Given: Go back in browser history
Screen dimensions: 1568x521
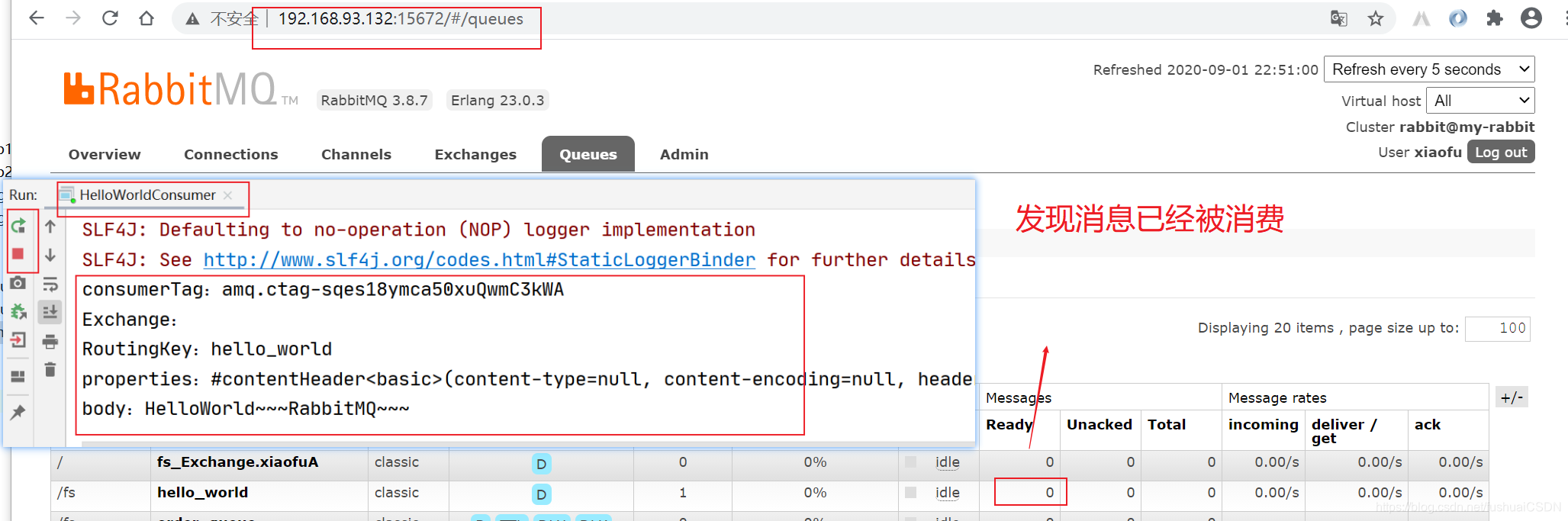Looking at the screenshot, I should point(36,18).
